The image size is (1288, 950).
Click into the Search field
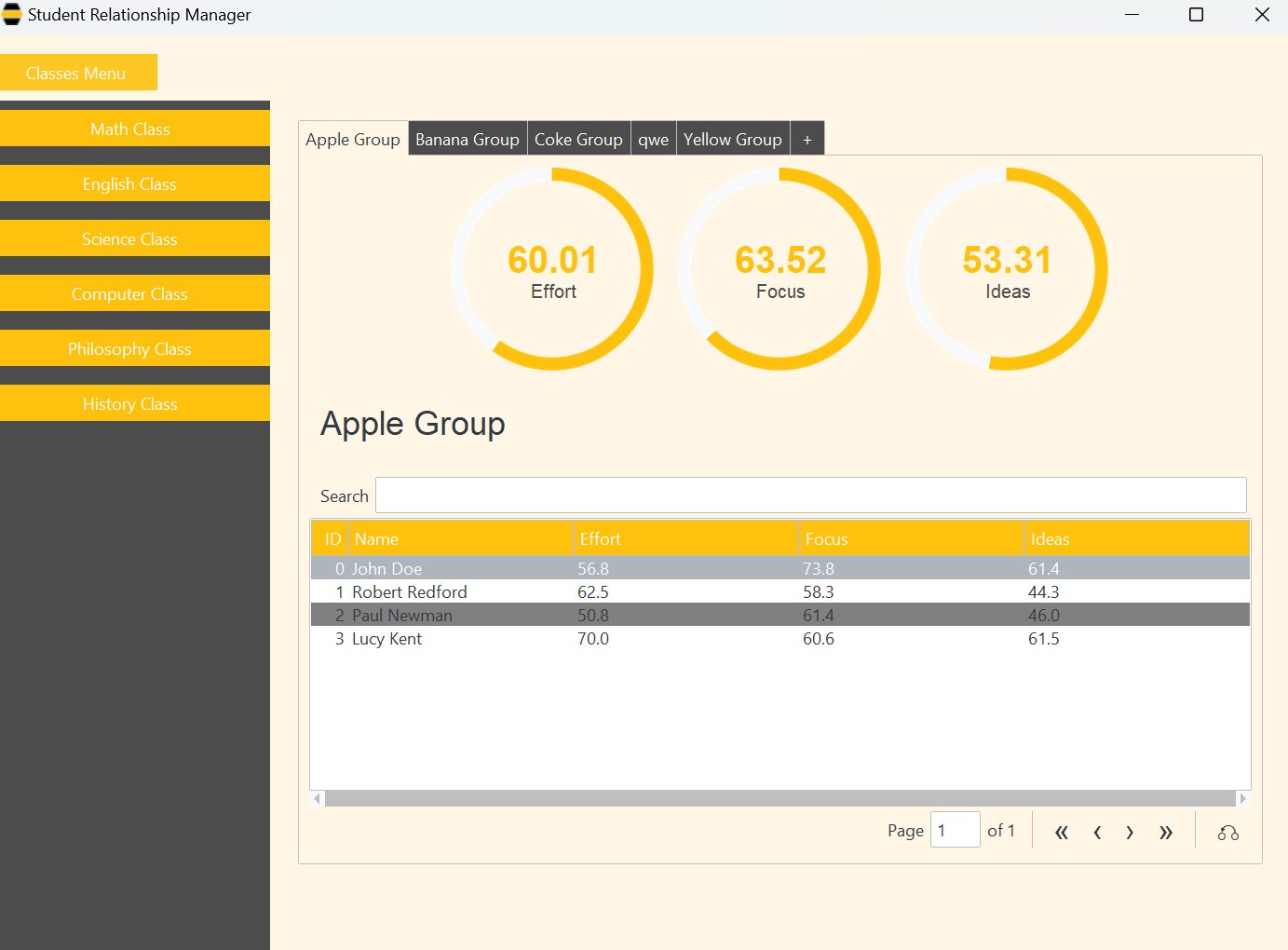[x=810, y=495]
